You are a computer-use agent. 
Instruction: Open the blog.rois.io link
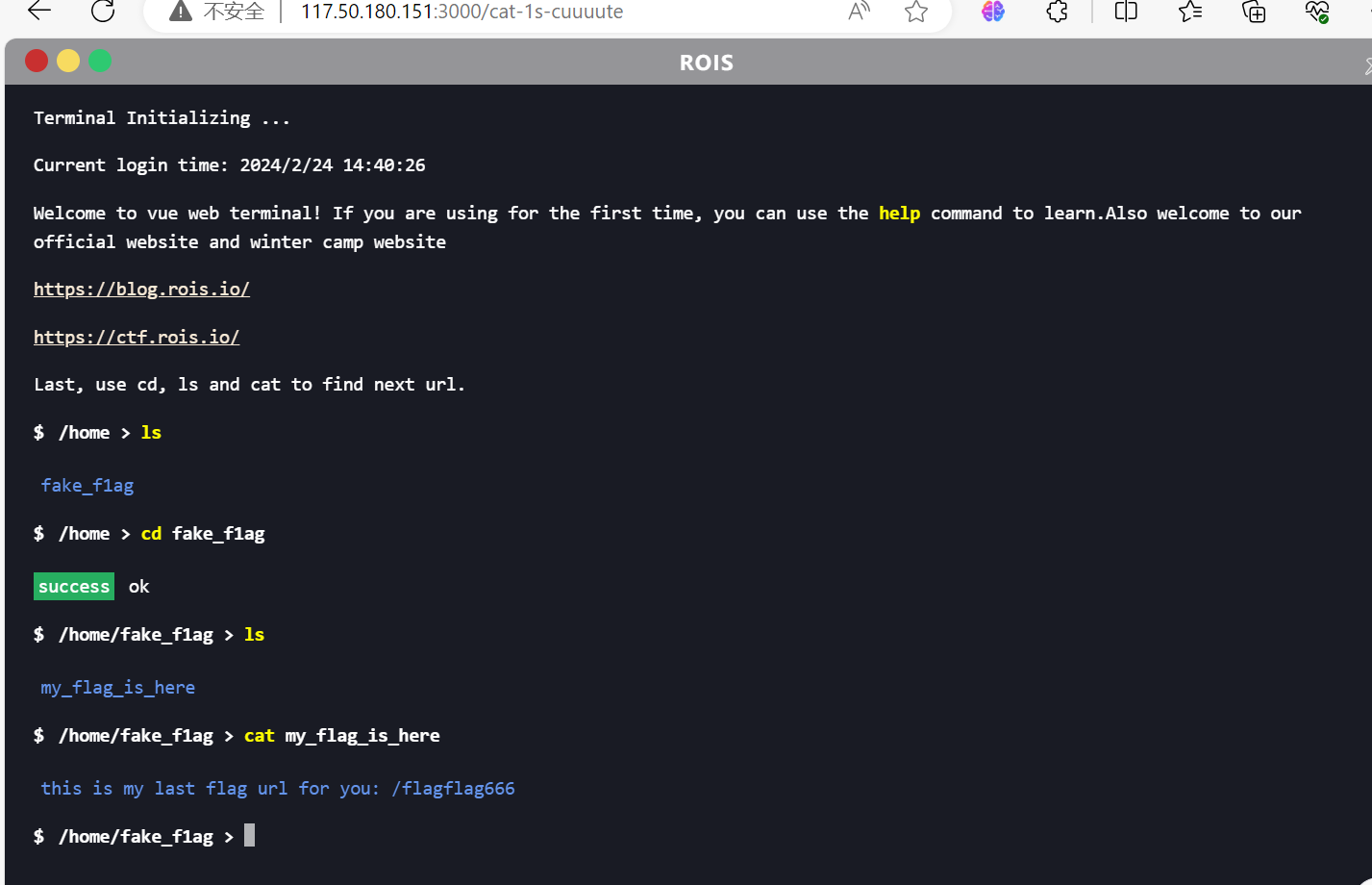point(141,290)
